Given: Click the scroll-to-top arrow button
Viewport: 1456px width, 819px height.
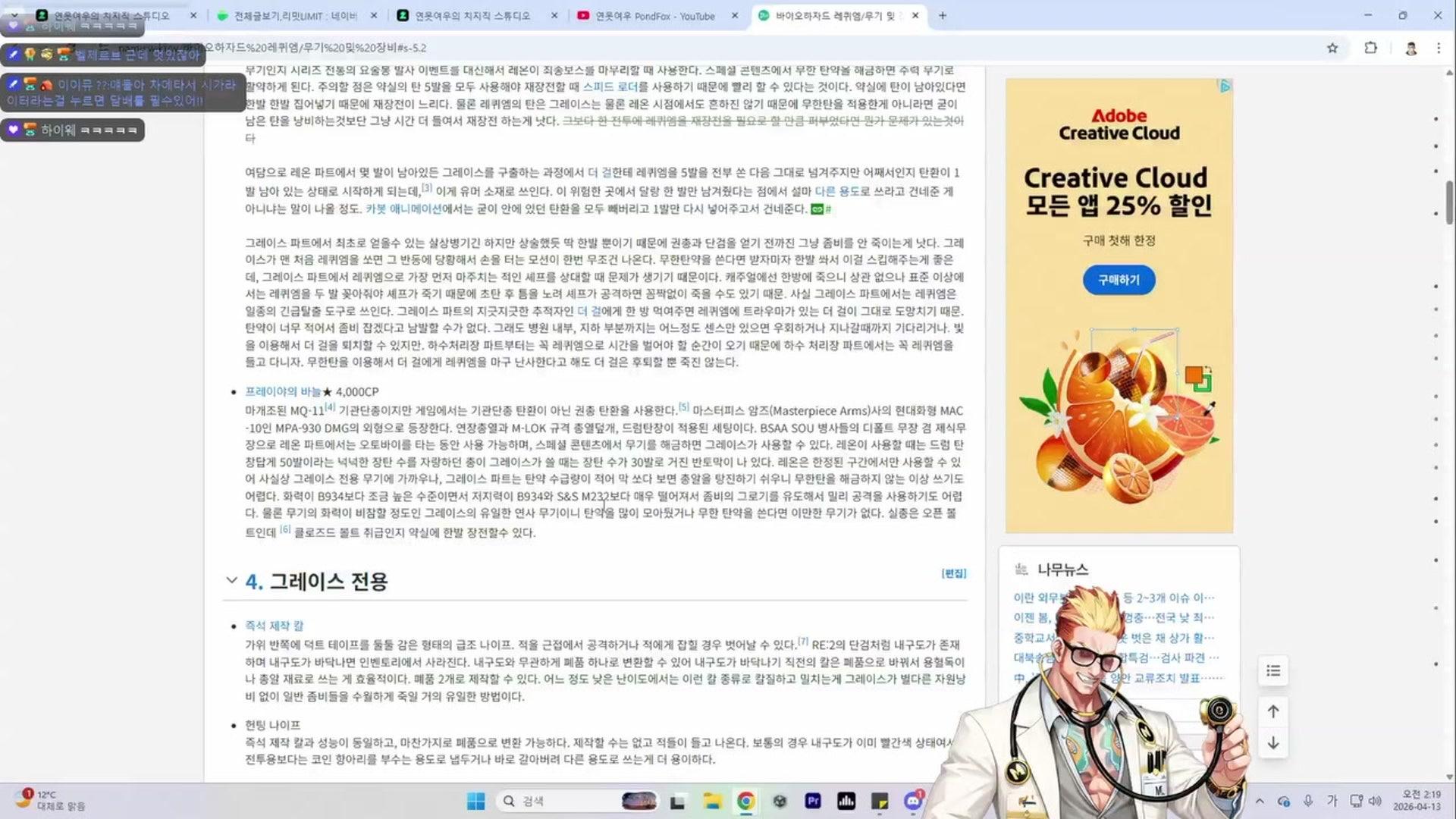Looking at the screenshot, I should [x=1272, y=711].
